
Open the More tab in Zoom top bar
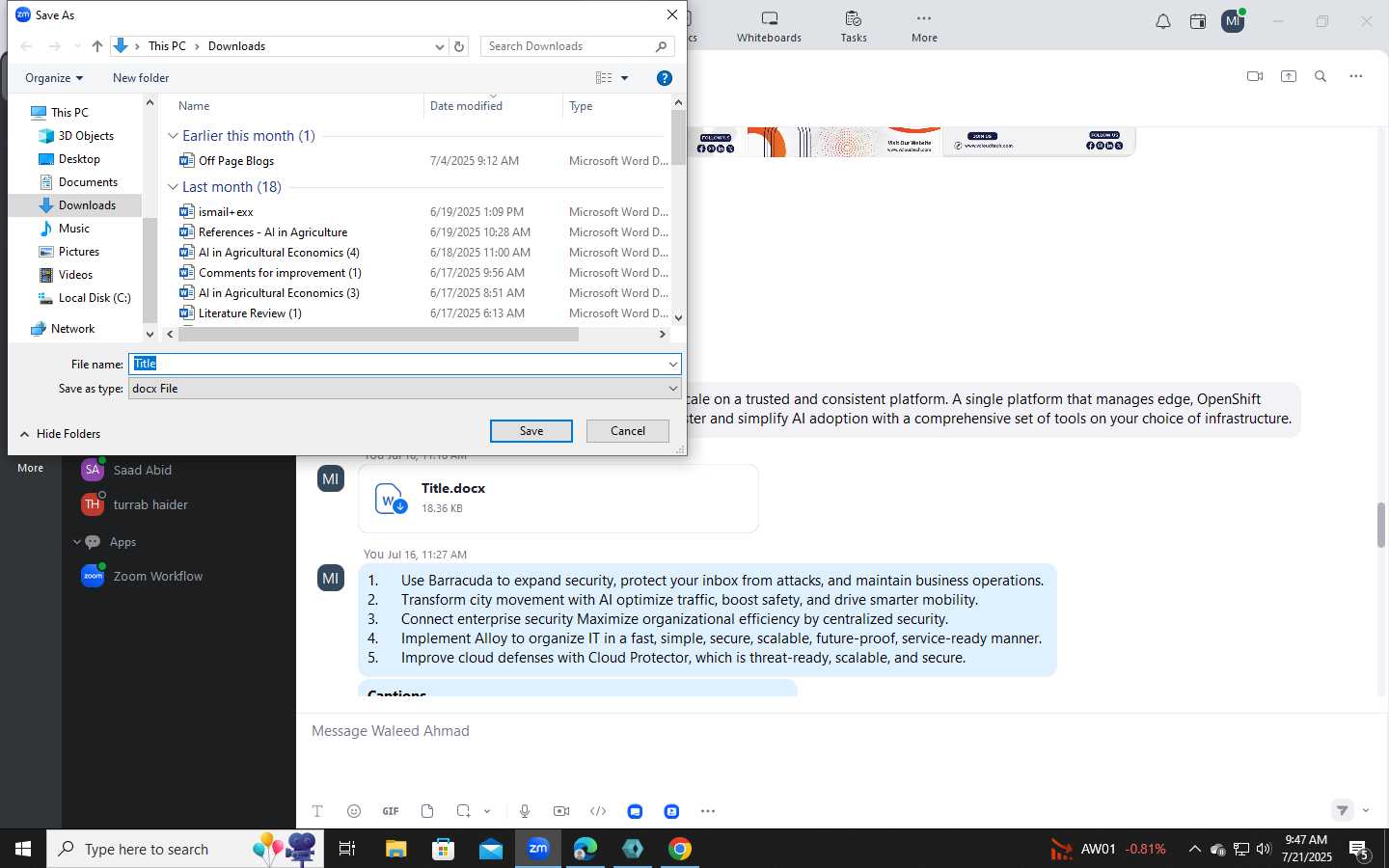point(924,27)
